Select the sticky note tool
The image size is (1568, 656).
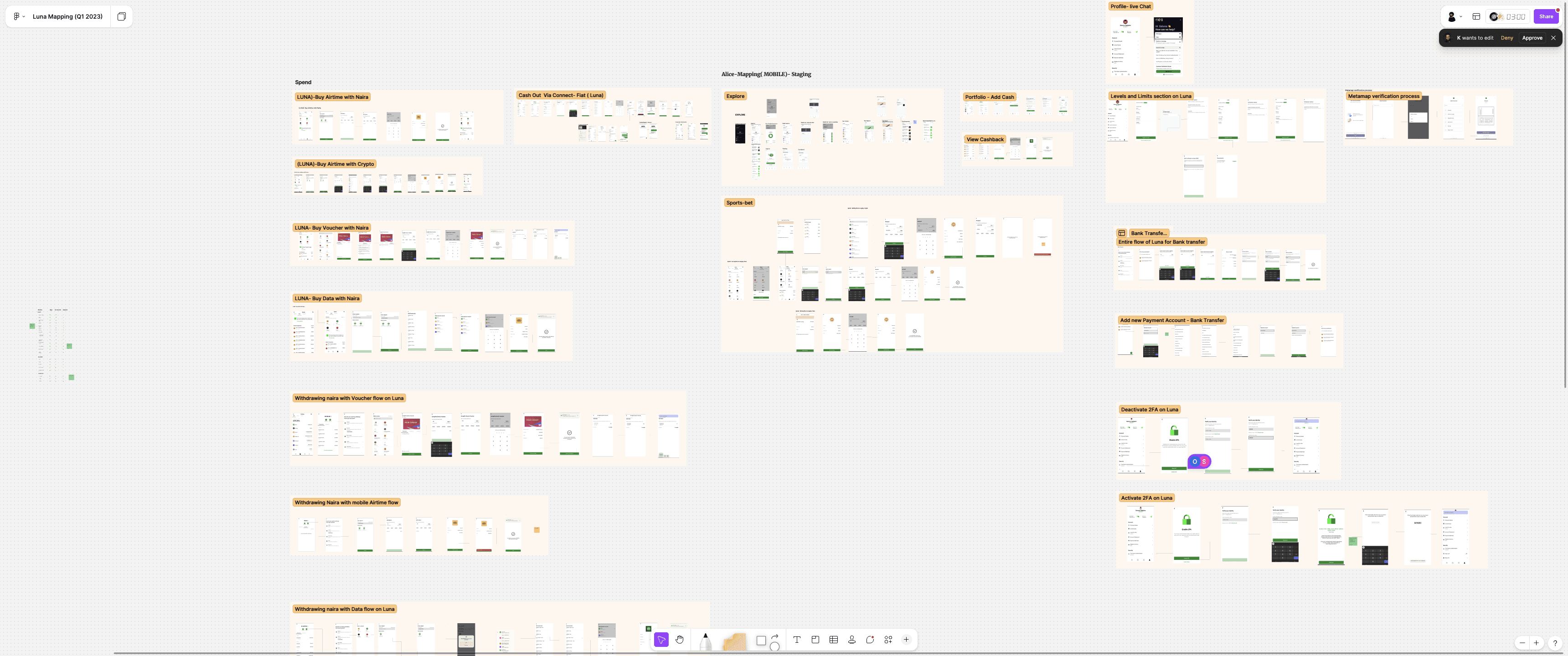(x=734, y=641)
